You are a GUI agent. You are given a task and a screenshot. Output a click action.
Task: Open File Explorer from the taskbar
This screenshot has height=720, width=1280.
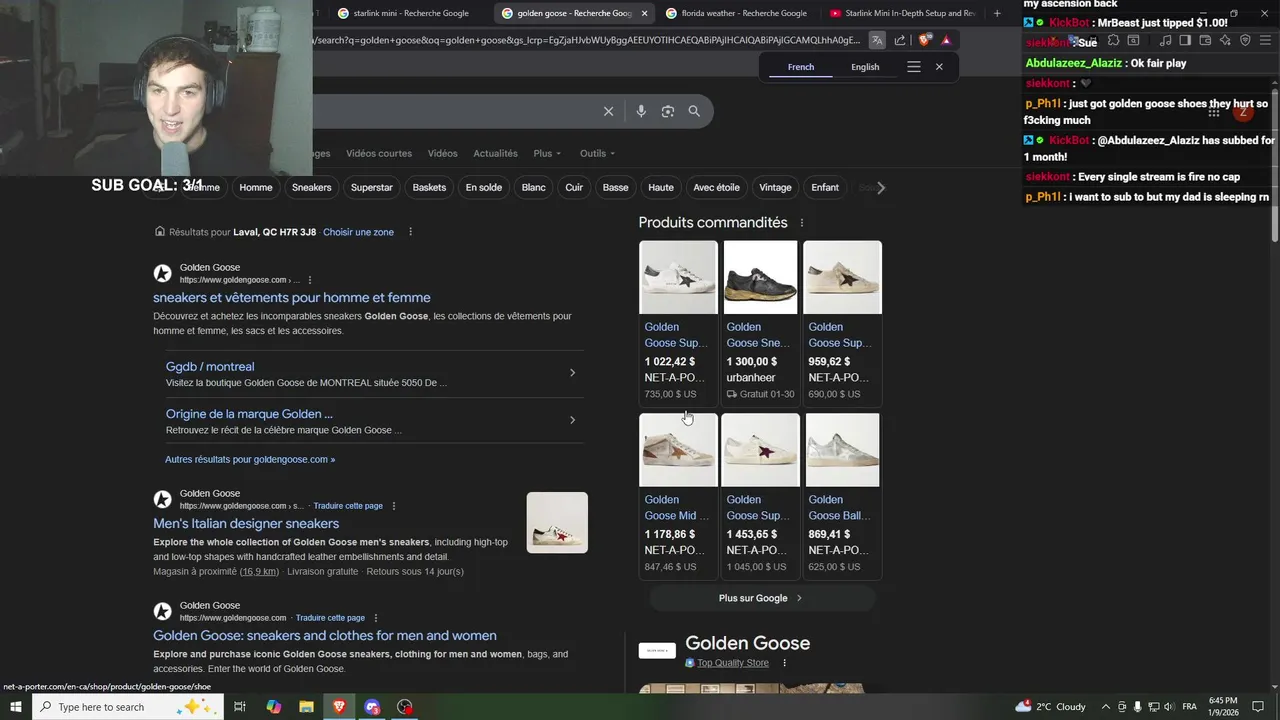click(307, 707)
